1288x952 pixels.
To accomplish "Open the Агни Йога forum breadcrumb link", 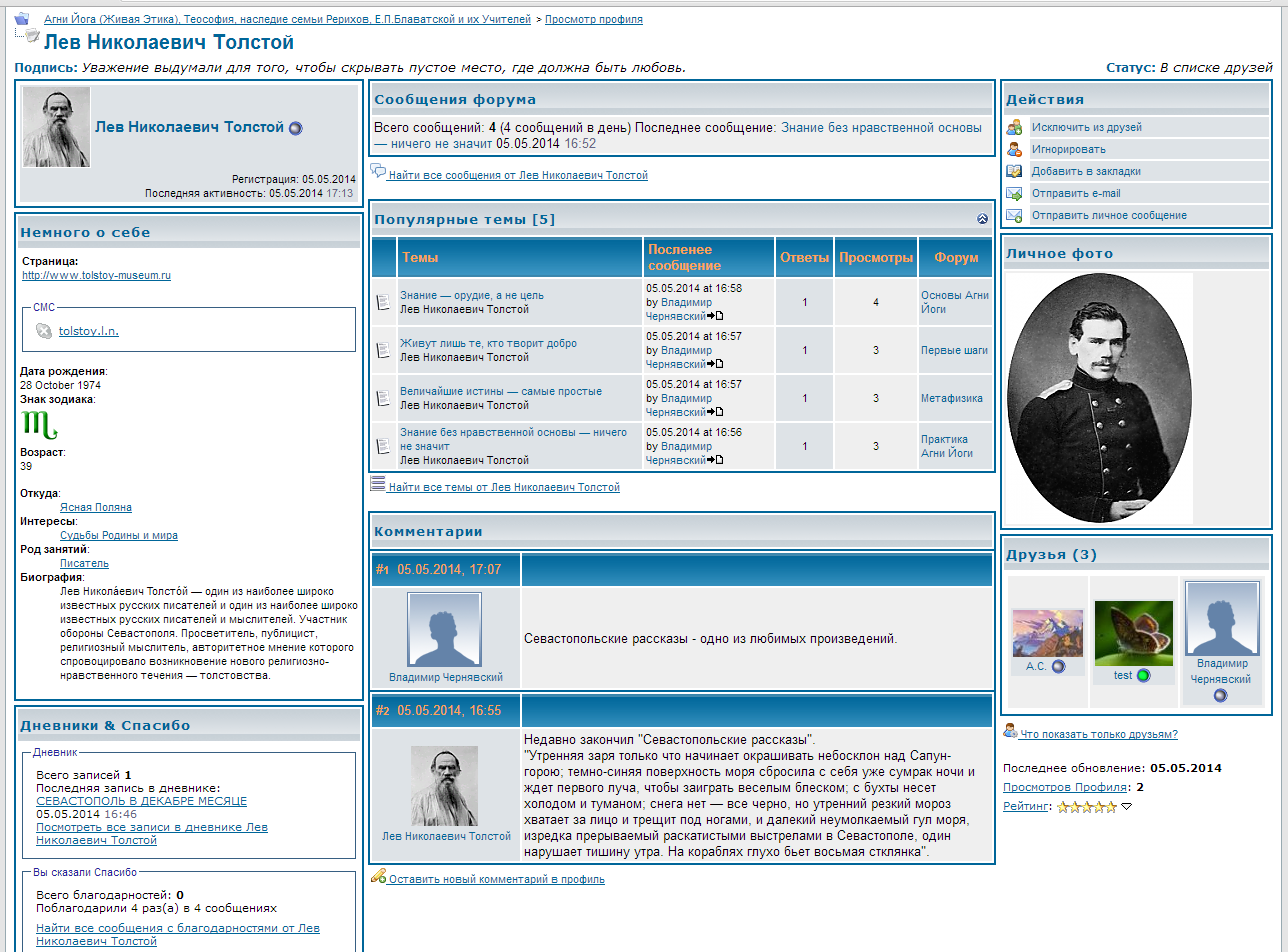I will tap(288, 19).
